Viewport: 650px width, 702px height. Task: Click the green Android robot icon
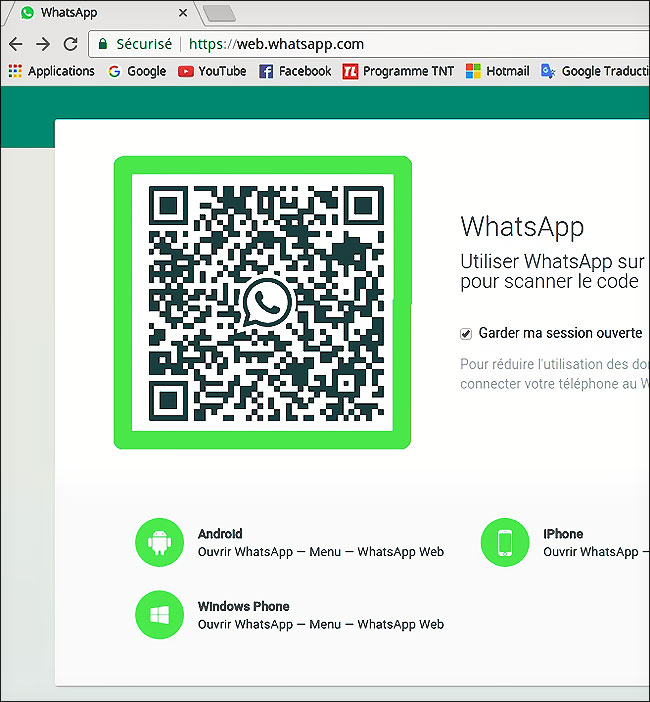click(x=159, y=542)
